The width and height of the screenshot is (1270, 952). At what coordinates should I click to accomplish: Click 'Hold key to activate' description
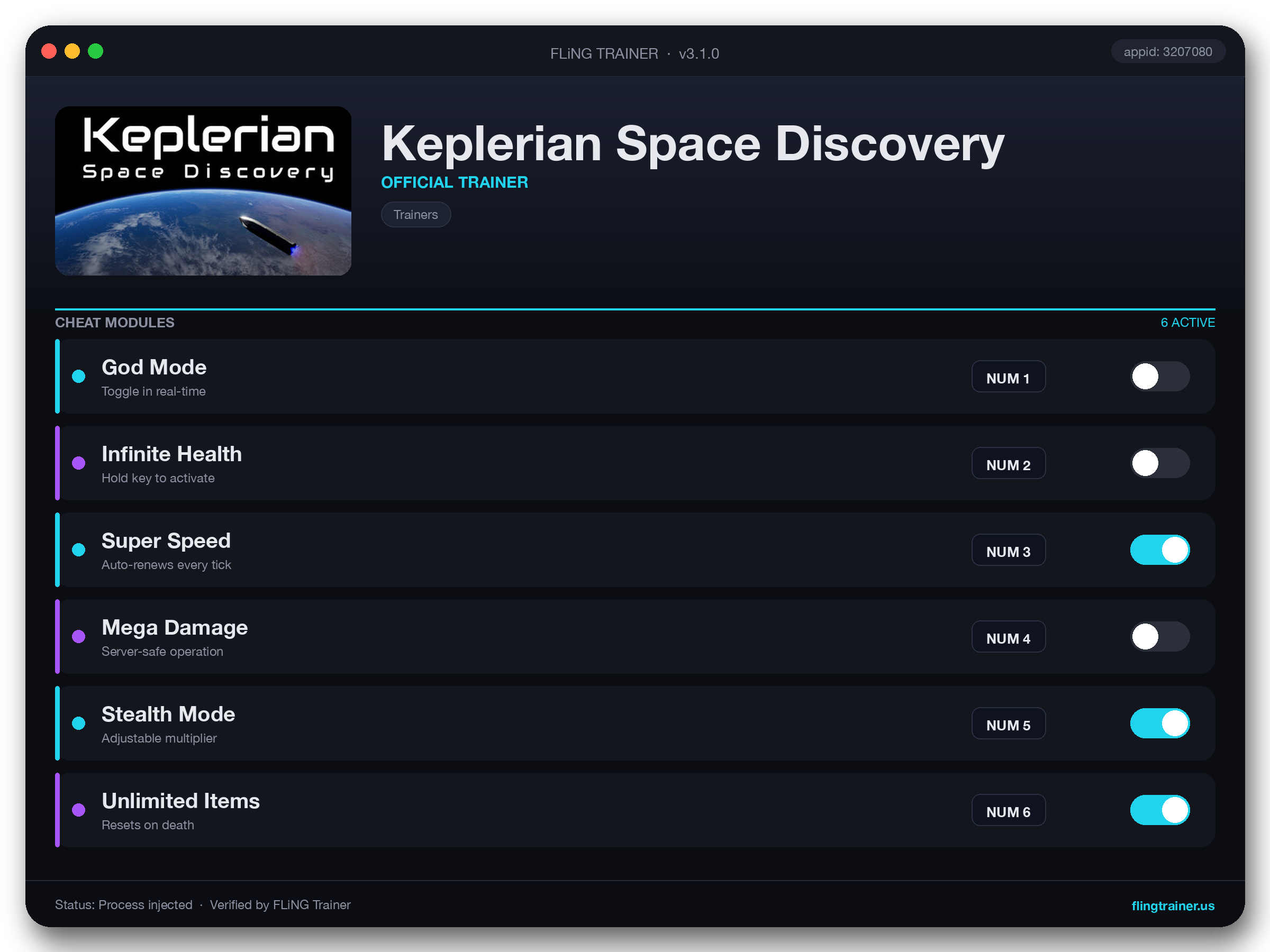click(158, 478)
